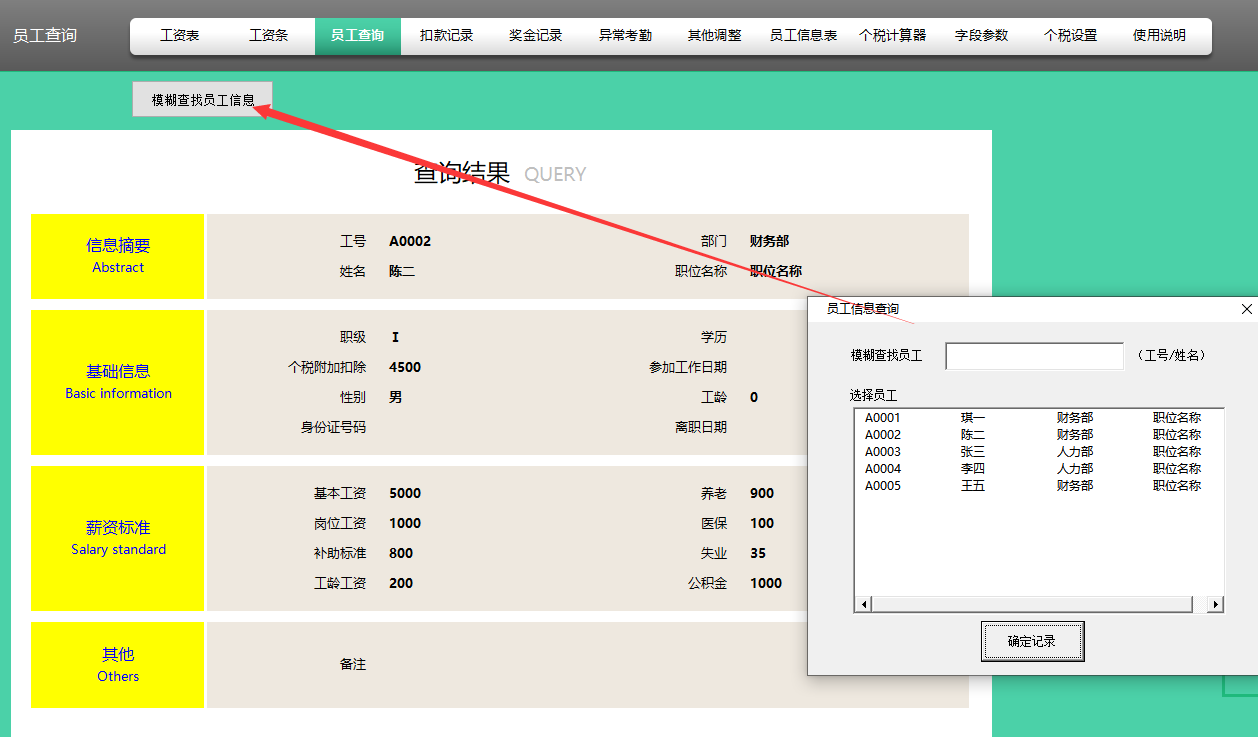Open the 工资条 tab
Image resolution: width=1258 pixels, height=737 pixels.
click(268, 34)
